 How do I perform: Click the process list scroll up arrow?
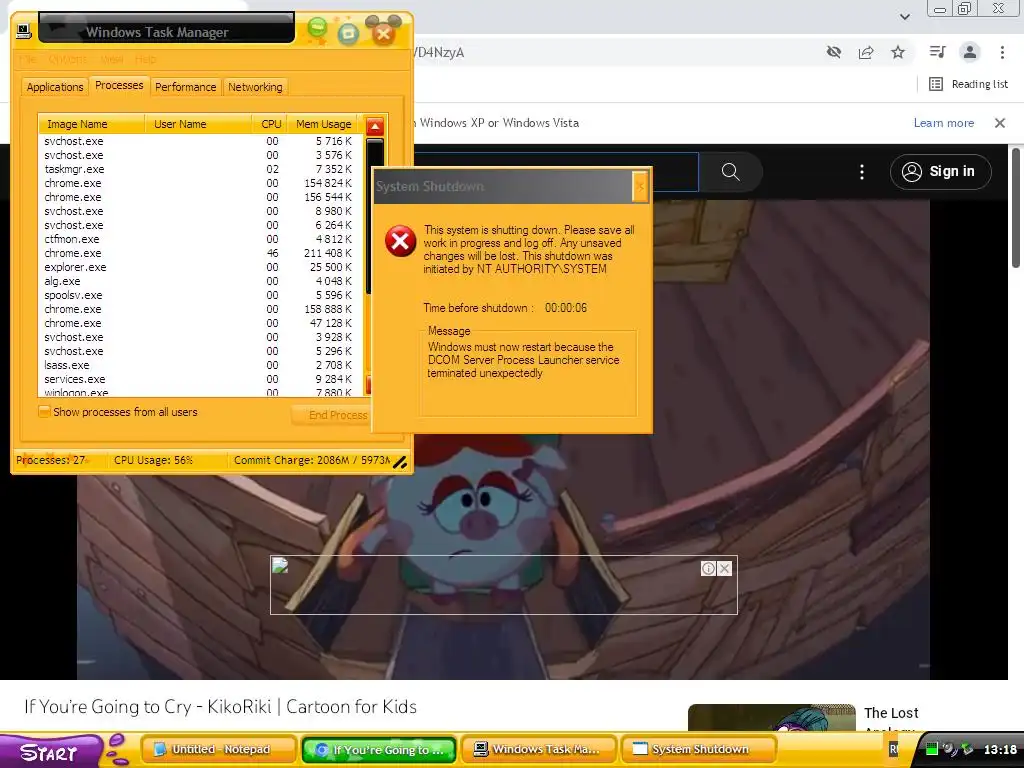pos(375,127)
